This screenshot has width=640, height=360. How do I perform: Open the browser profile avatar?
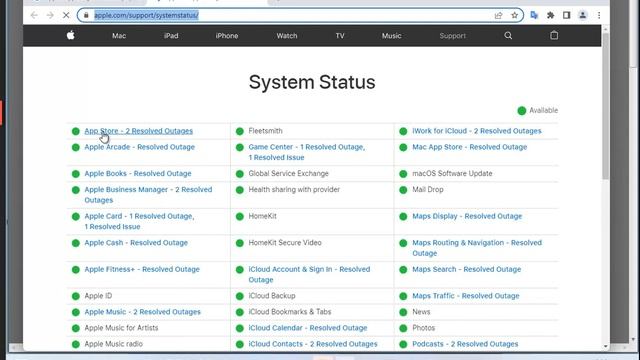click(582, 16)
